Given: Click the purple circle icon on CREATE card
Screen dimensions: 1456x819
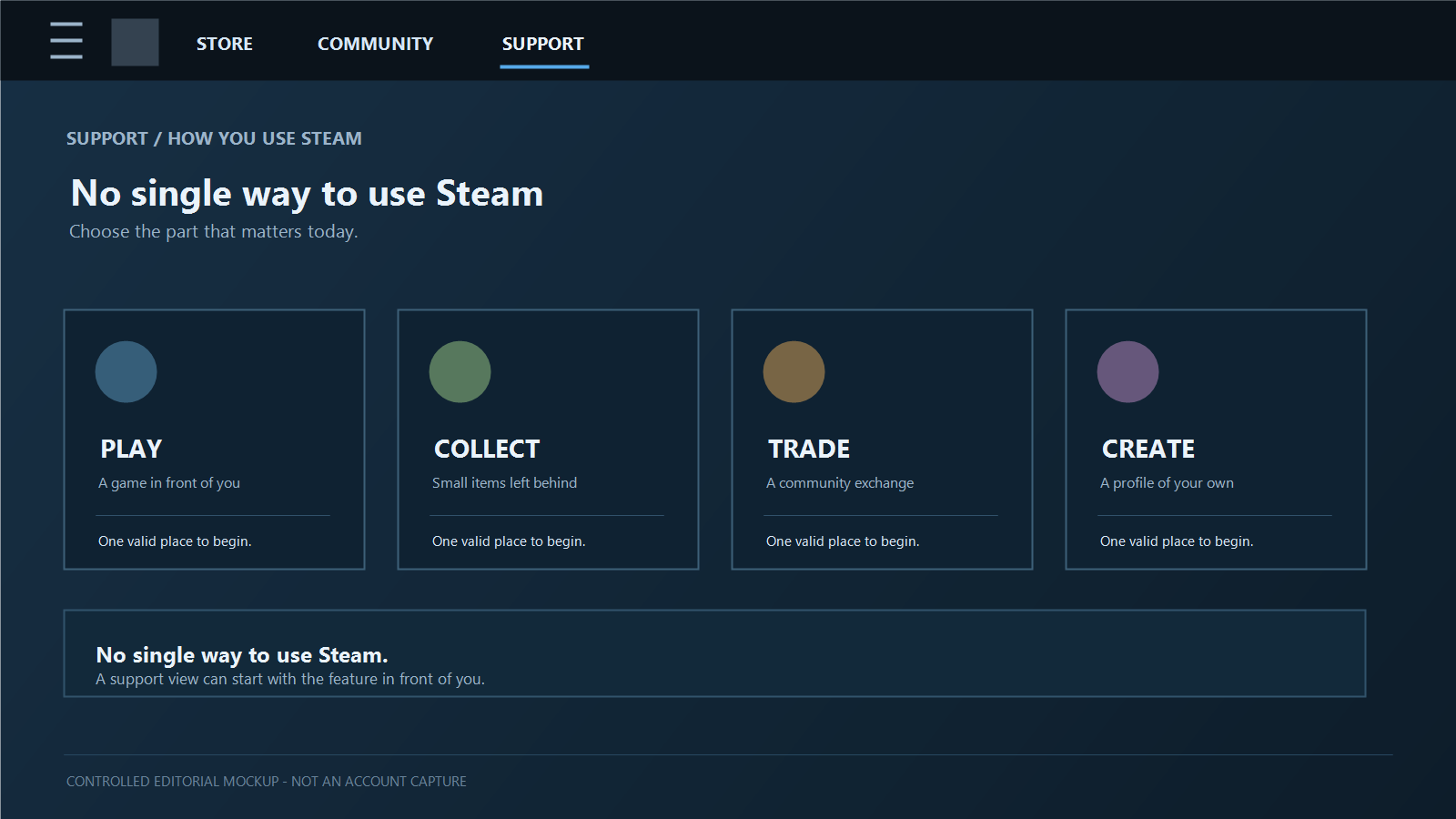Looking at the screenshot, I should (1127, 371).
